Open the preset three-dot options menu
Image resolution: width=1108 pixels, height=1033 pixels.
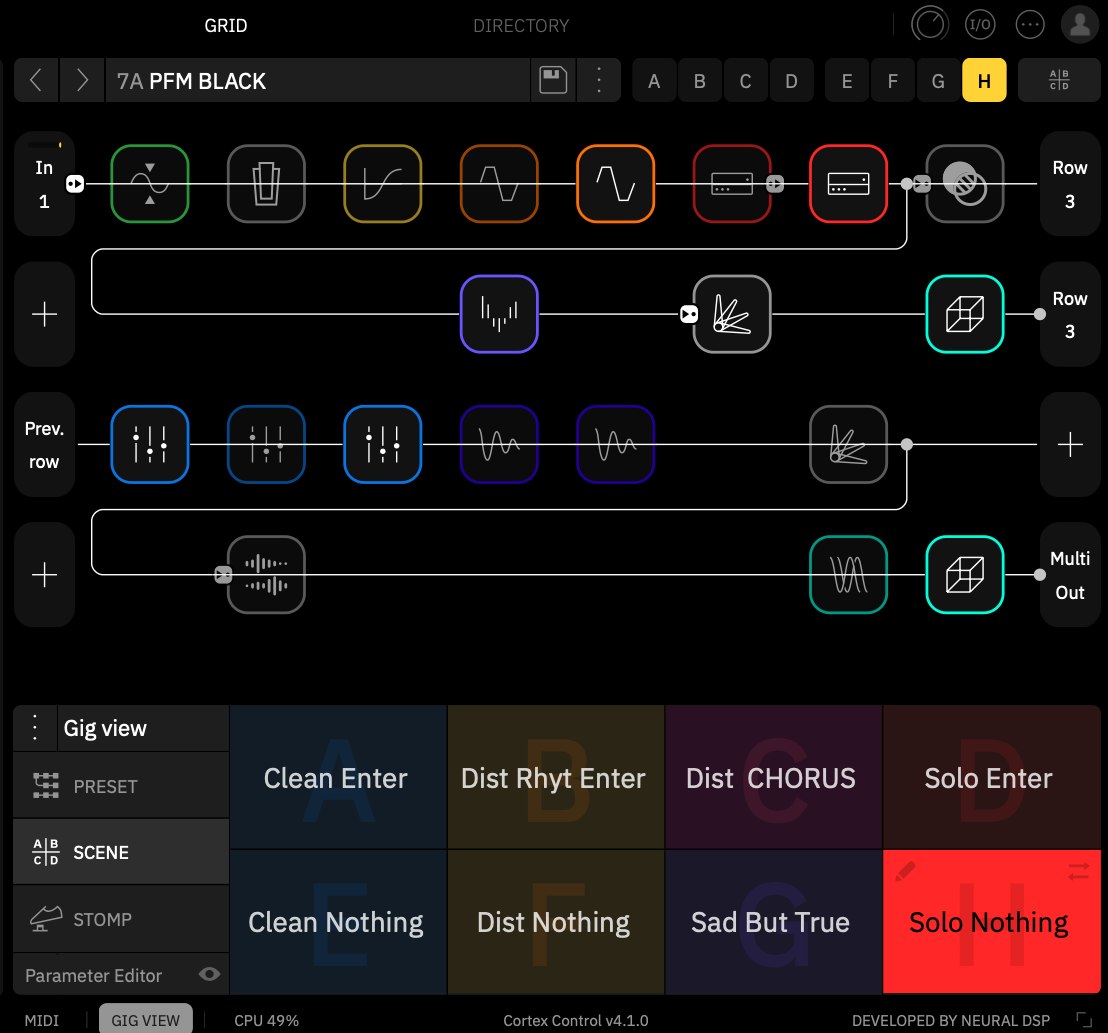[x=599, y=81]
